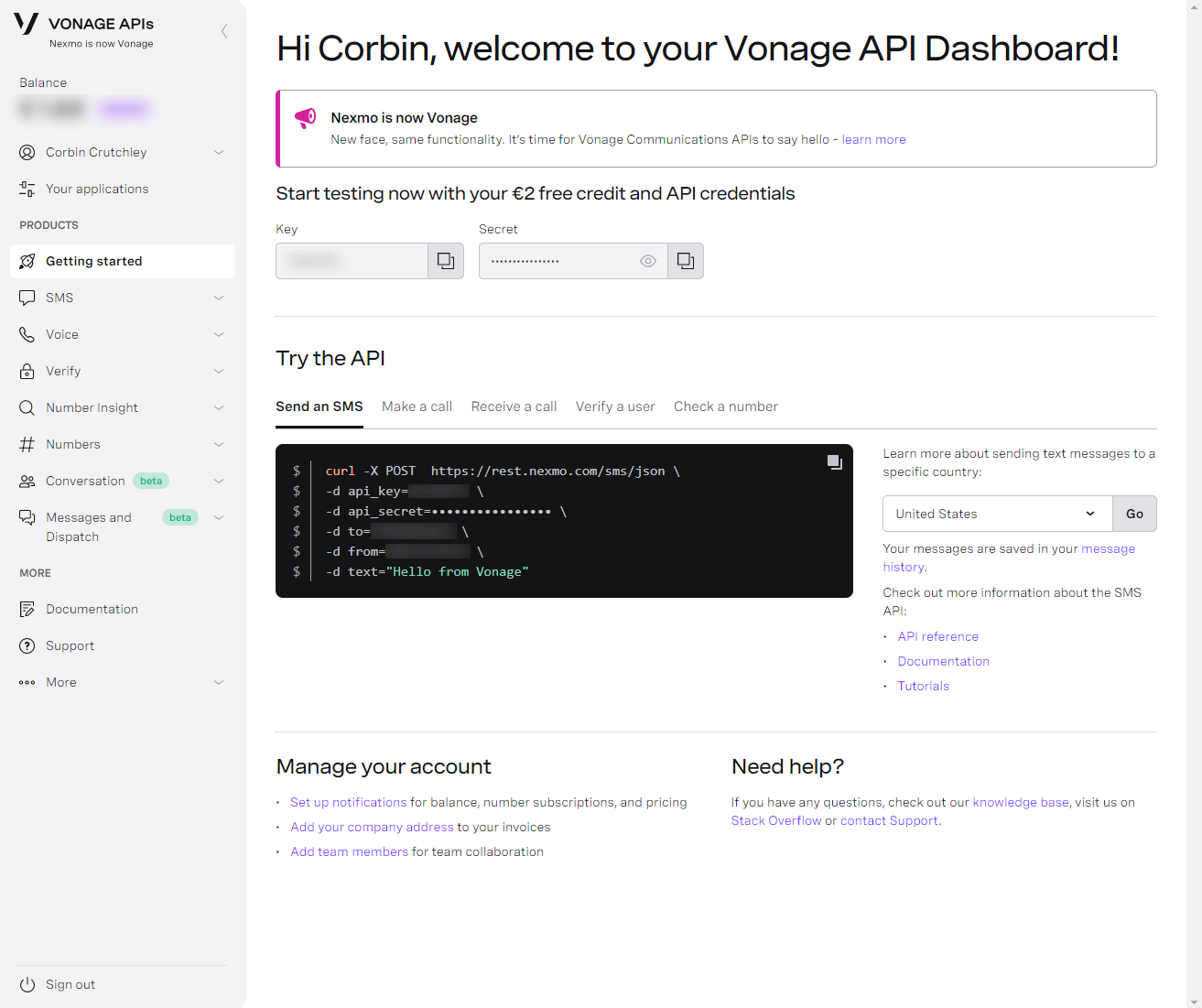This screenshot has height=1008, width=1202.
Task: Open Documentation link under SMS API info
Action: (x=943, y=661)
